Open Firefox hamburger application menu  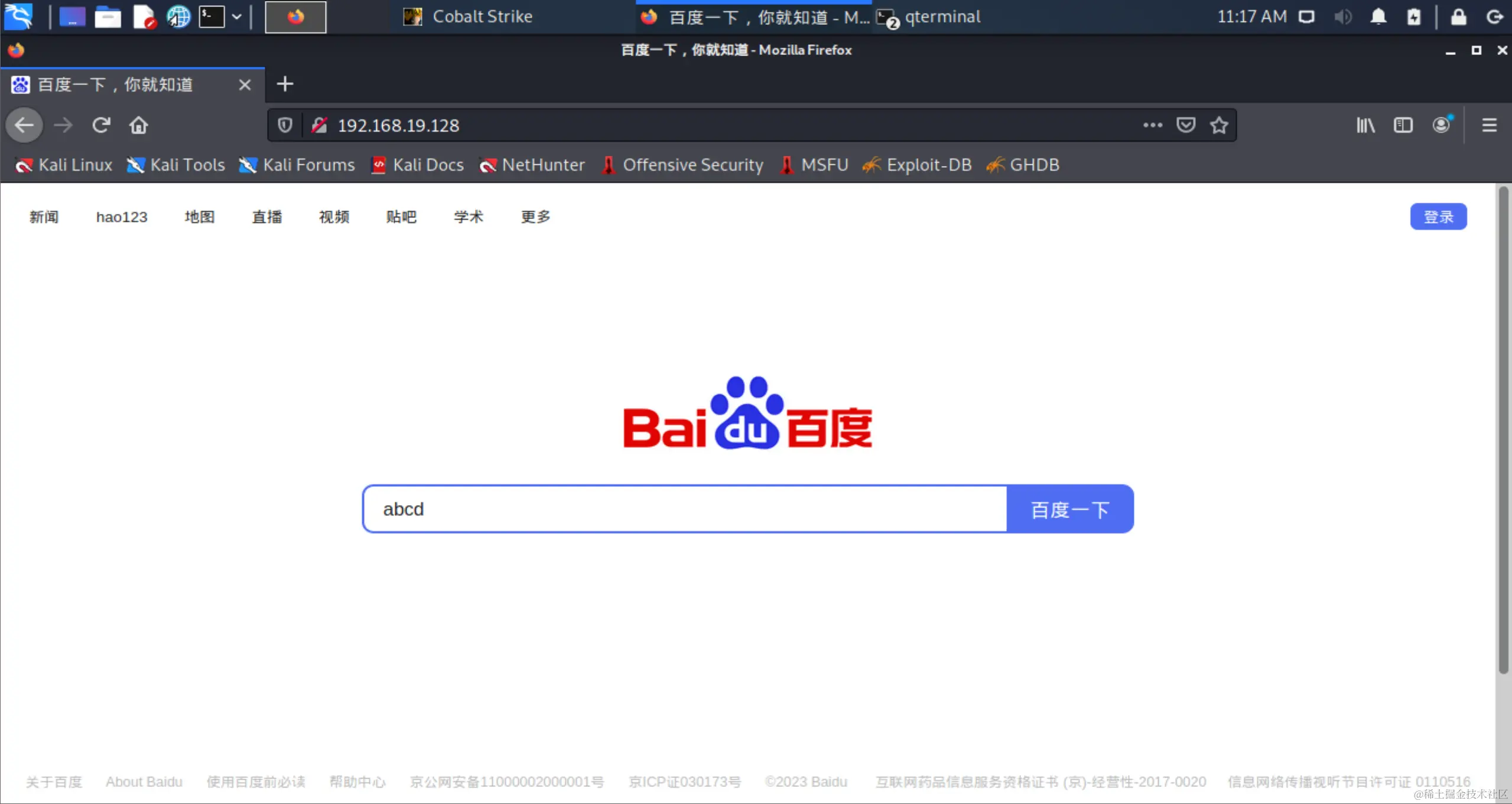click(1489, 125)
